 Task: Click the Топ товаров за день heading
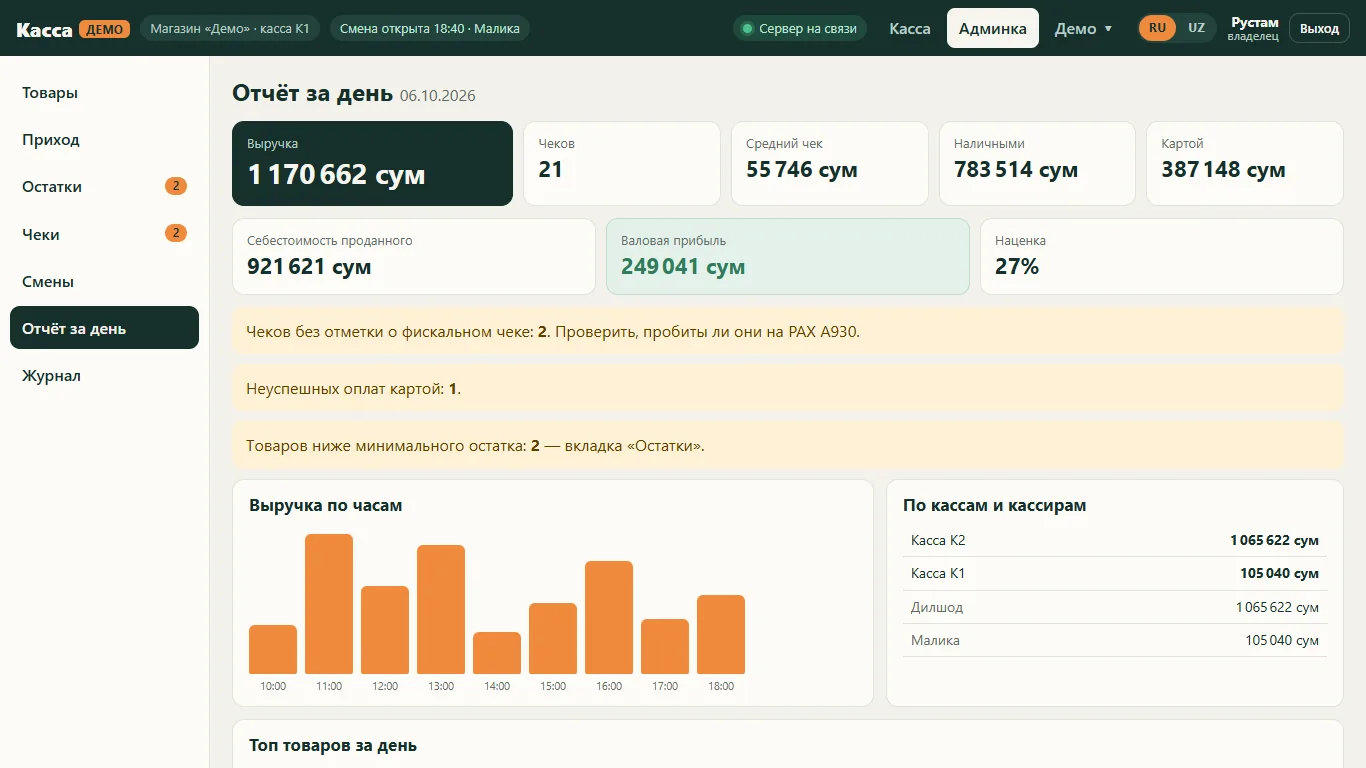coord(333,745)
